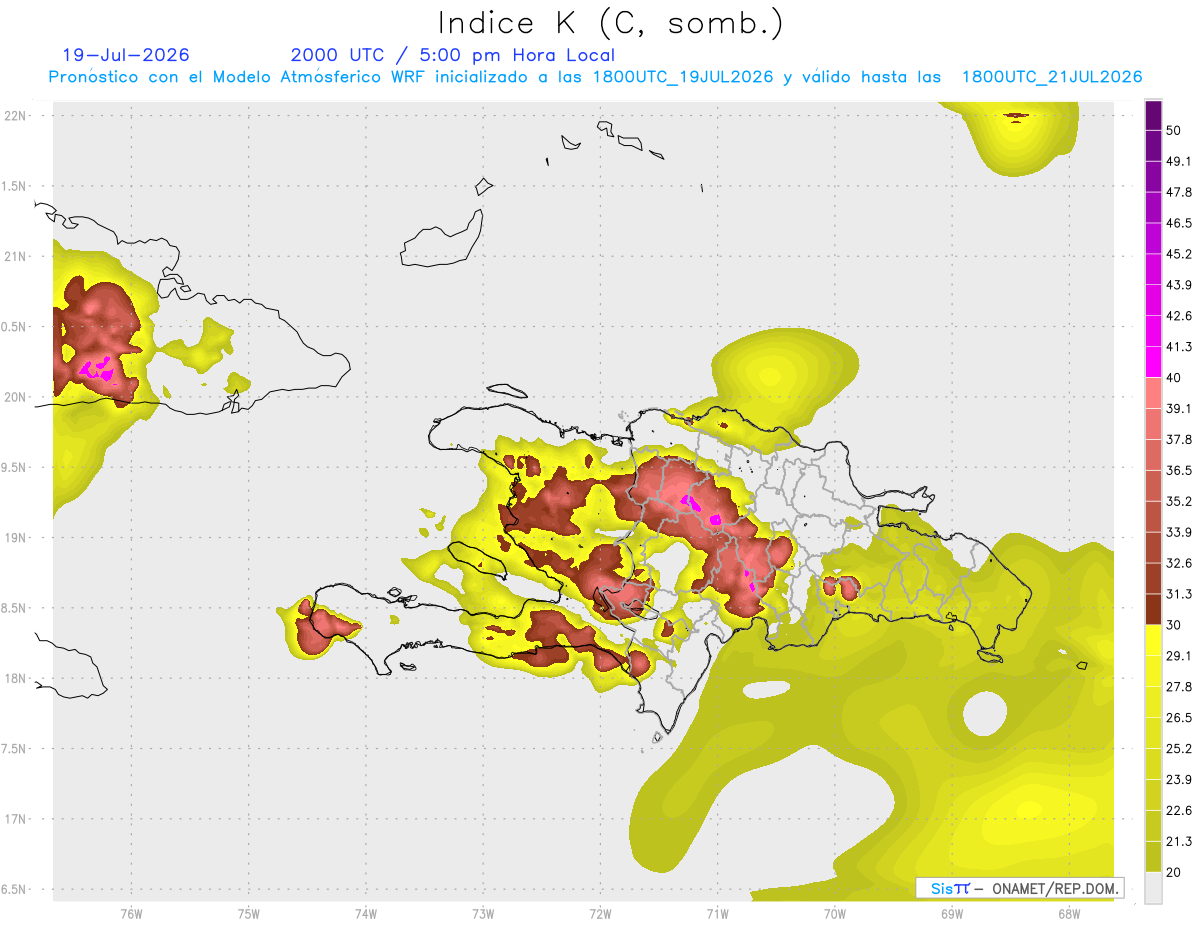Click the bright yellow colorbar band between 29.1 and 30

point(1153,640)
